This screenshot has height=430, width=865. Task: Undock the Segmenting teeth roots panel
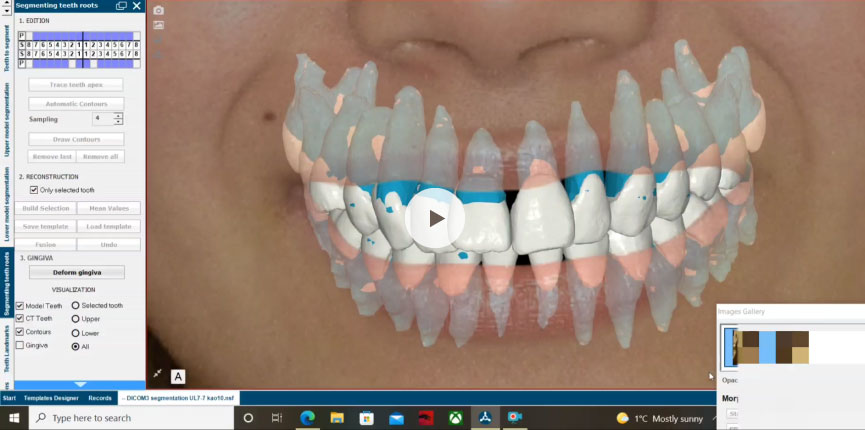(121, 6)
